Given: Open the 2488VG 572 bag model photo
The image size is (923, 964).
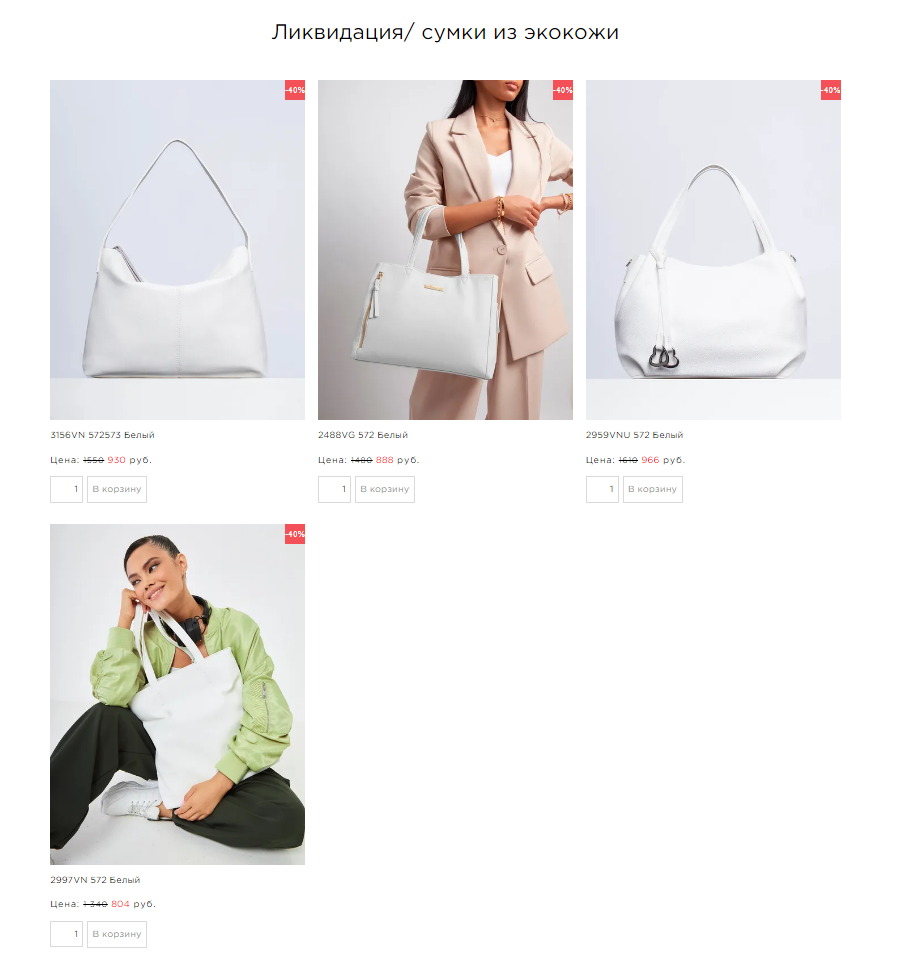Looking at the screenshot, I should pyautogui.click(x=445, y=250).
